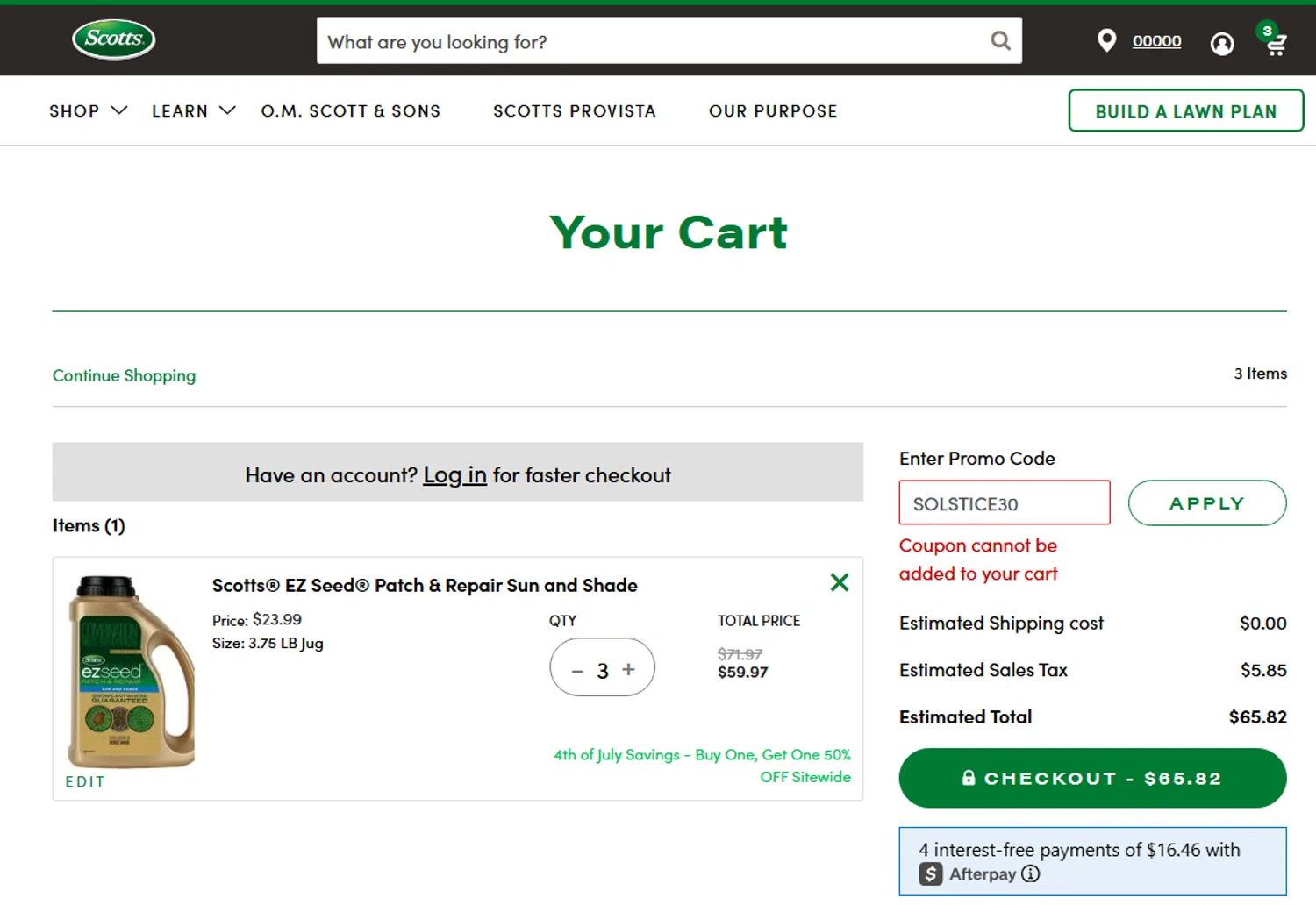
Task: Decrease quantity with minus button
Action: coord(577,671)
